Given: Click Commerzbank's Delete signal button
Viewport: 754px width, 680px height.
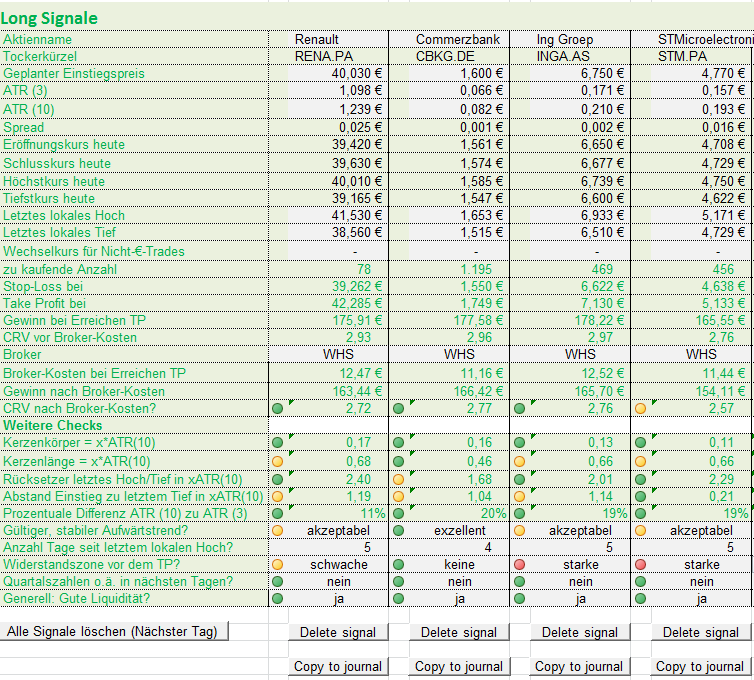Looking at the screenshot, I should coord(459,632).
